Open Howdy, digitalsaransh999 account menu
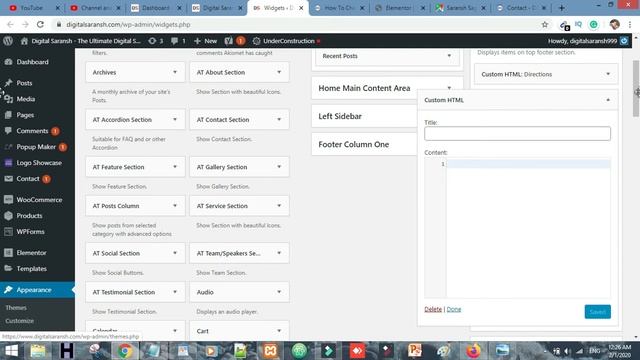Viewport: 640px width, 360px height. click(587, 41)
